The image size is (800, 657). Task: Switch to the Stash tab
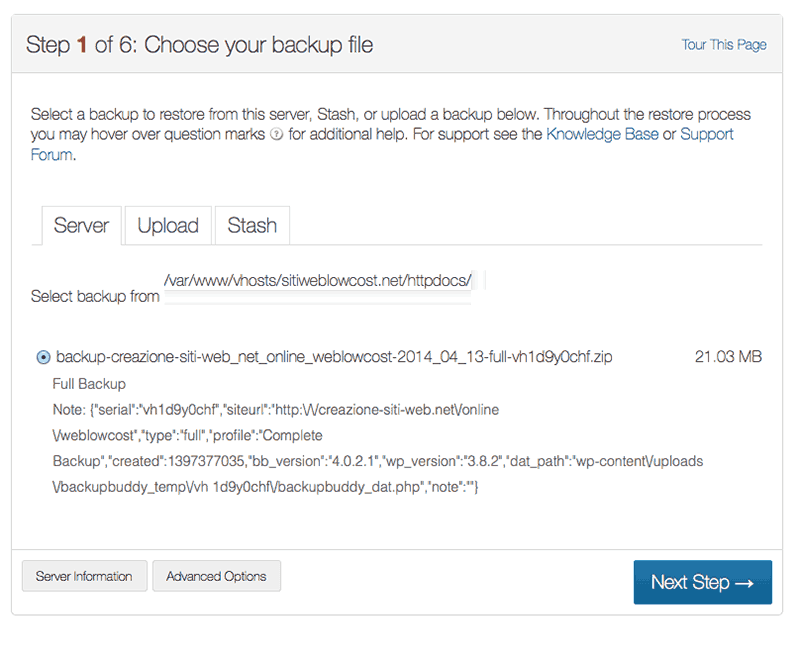(x=252, y=225)
